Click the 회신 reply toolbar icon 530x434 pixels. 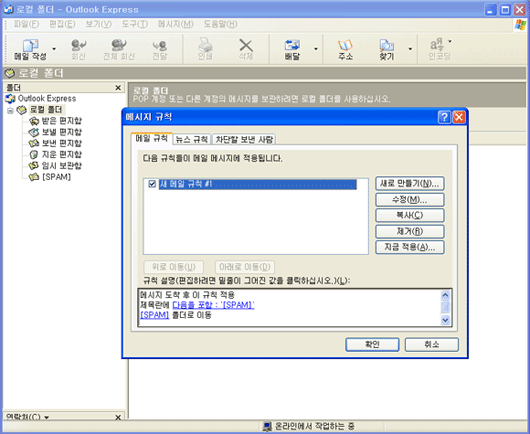pyautogui.click(x=78, y=45)
